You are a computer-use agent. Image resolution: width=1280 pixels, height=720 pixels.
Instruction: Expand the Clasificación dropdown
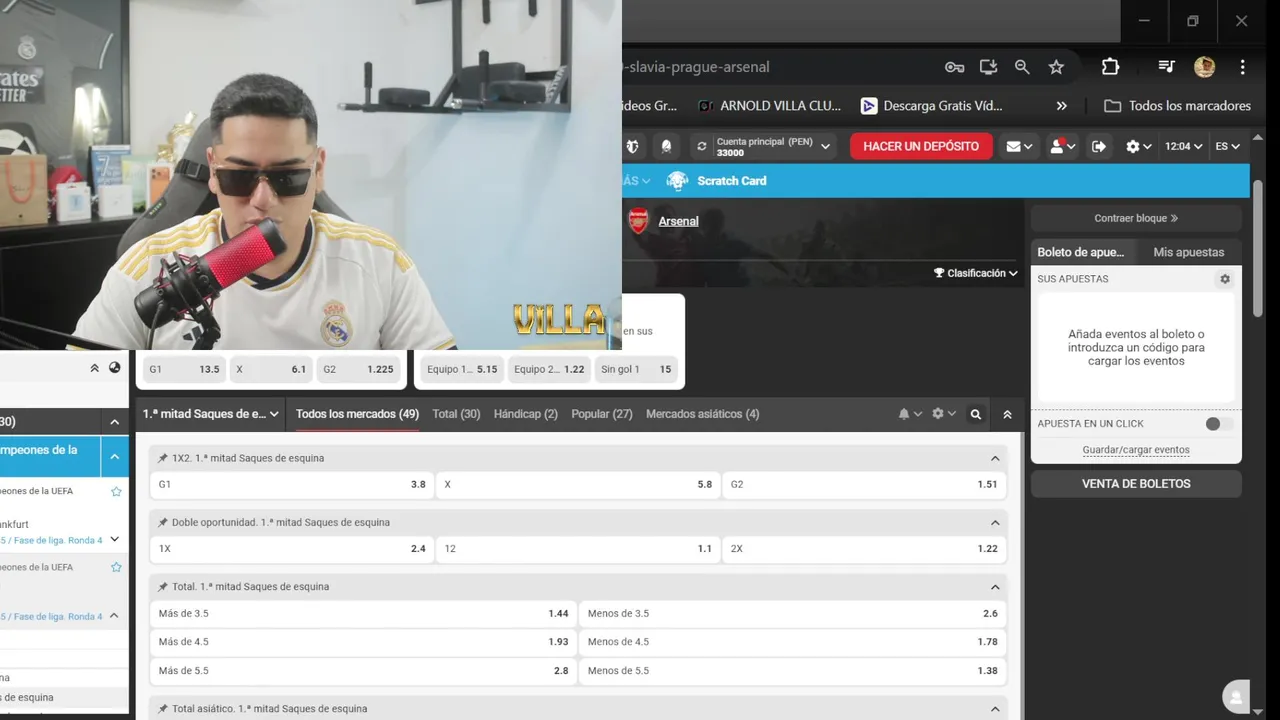click(x=976, y=273)
